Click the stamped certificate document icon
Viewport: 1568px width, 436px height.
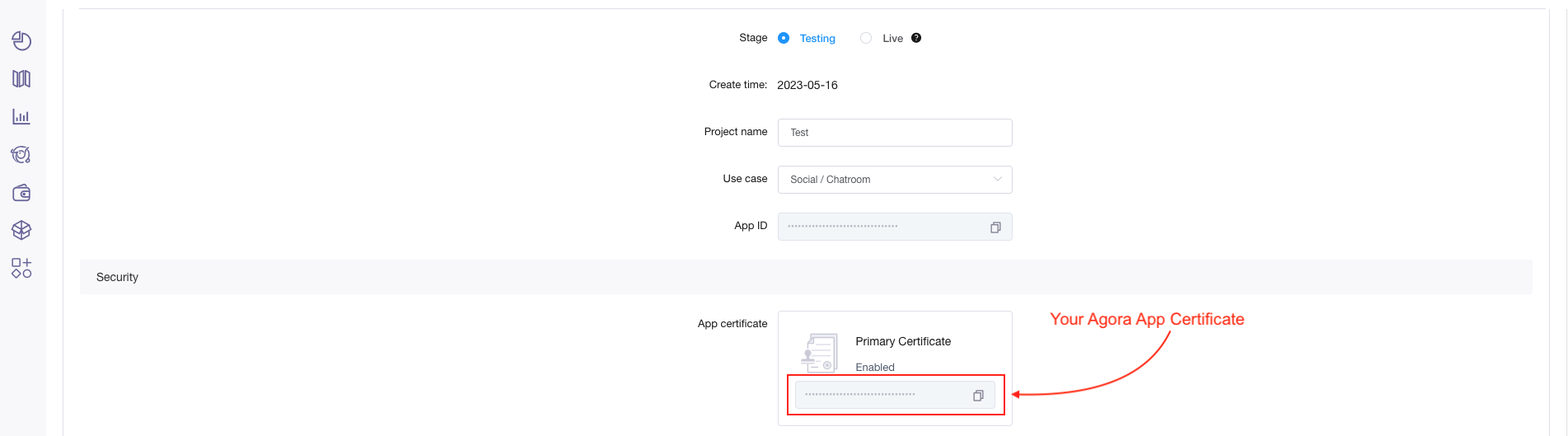tap(819, 353)
